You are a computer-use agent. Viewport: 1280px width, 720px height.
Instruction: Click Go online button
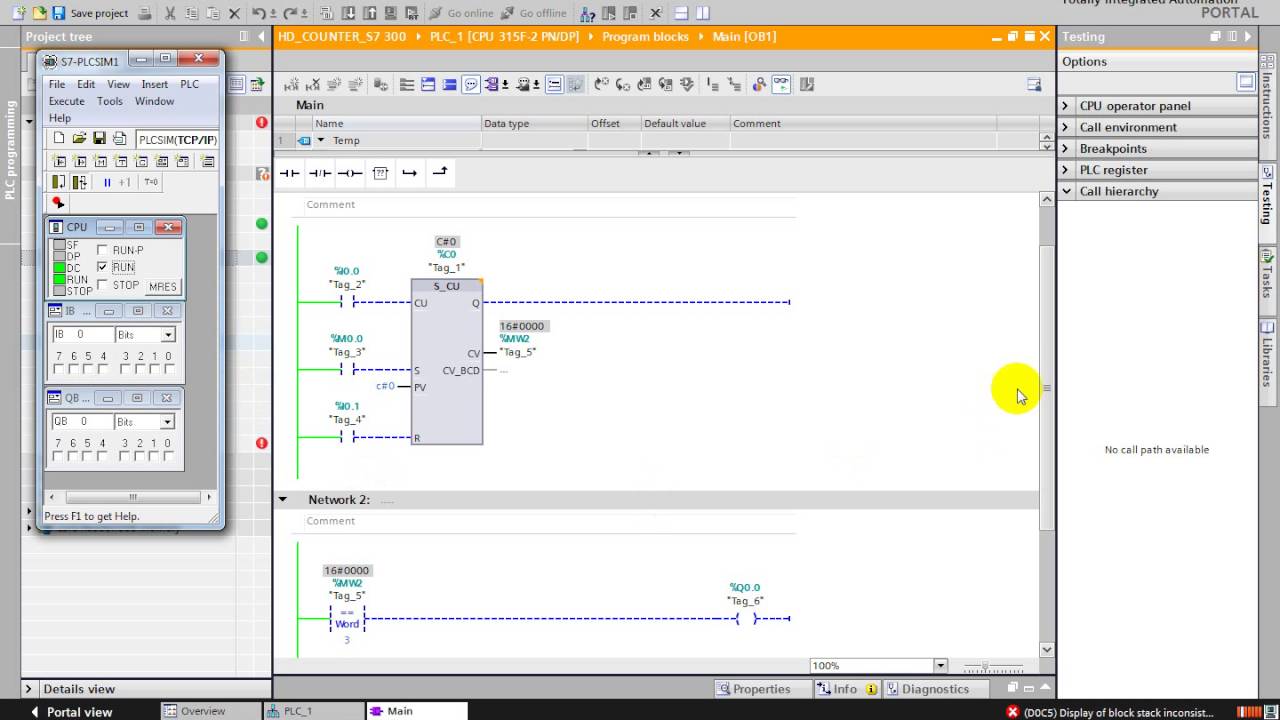463,13
